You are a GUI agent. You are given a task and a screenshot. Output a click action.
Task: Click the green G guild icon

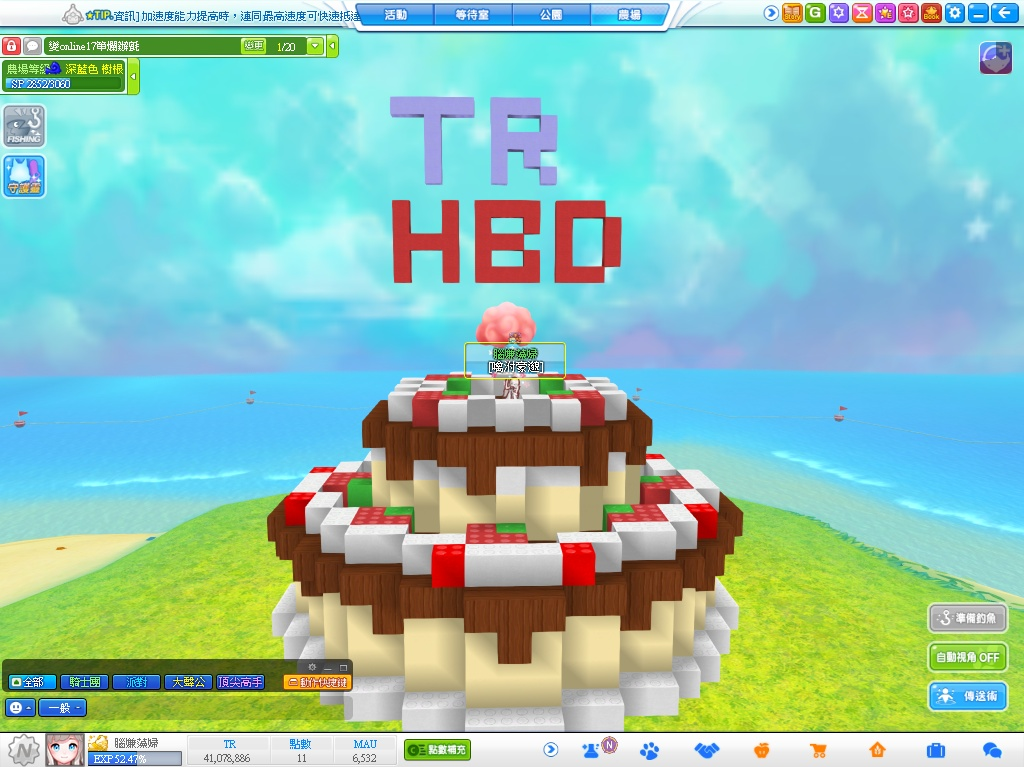click(815, 13)
